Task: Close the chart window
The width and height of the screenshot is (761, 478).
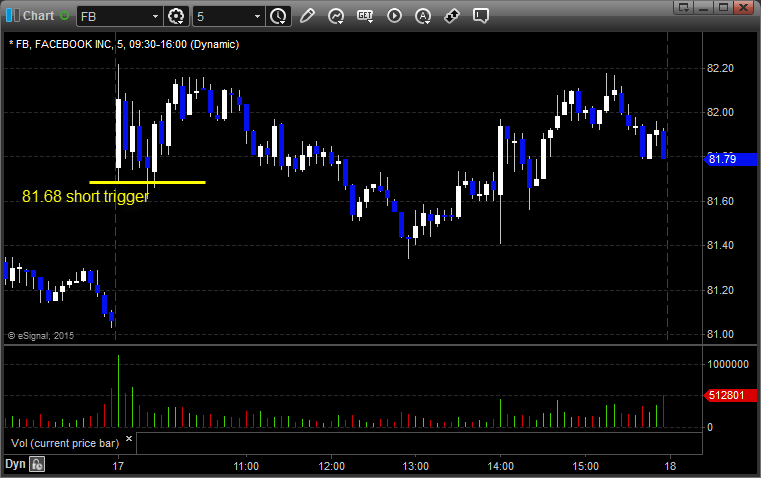Action: (743, 7)
